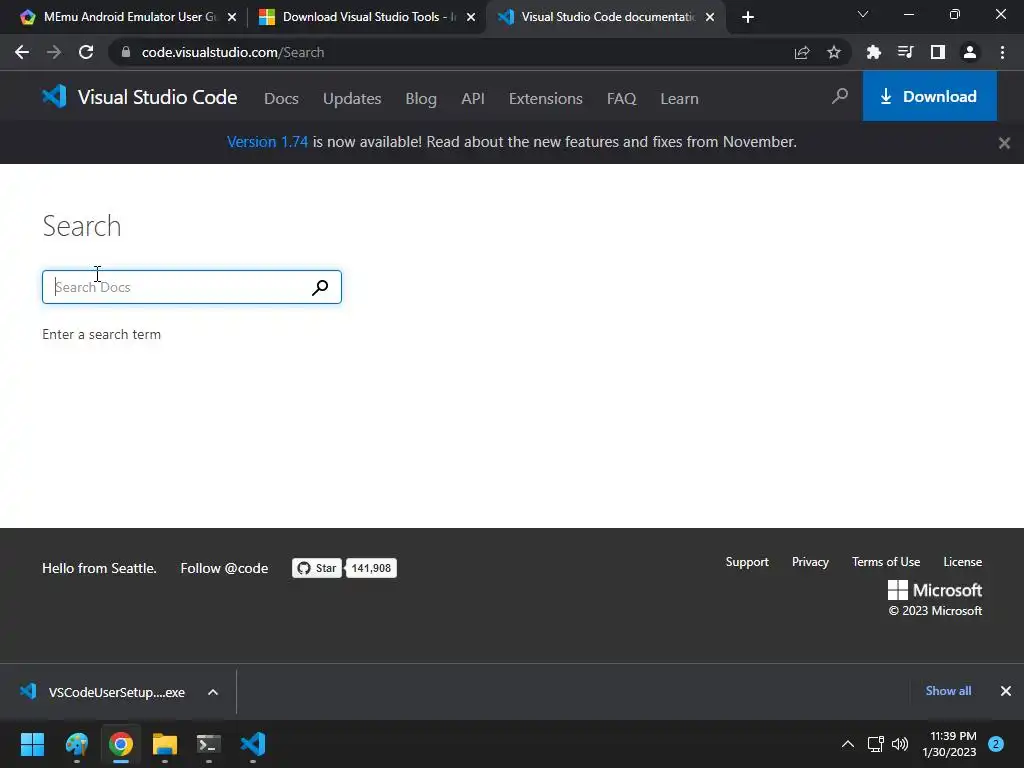Show hidden system tray icons

[848, 744]
